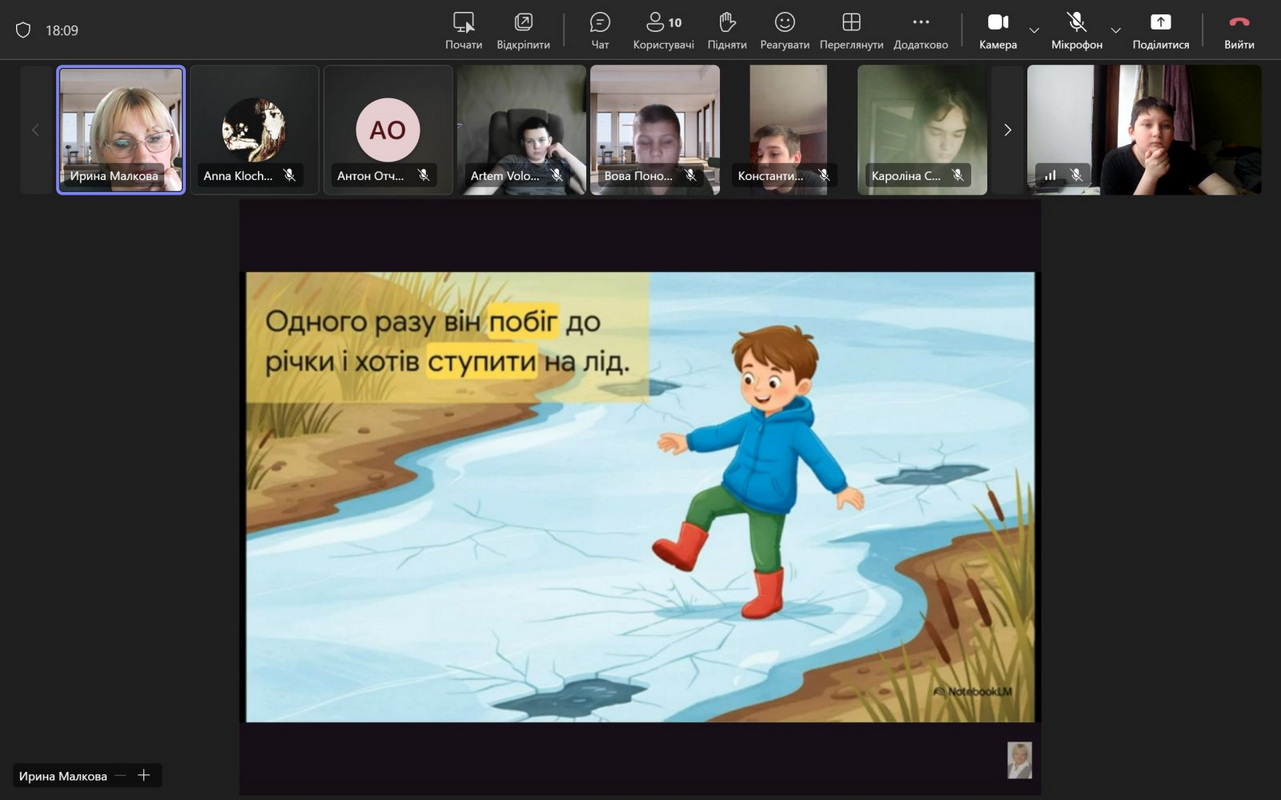The image size is (1281, 800).
Task: Open the Чат (Chat) panel
Action: tap(600, 30)
